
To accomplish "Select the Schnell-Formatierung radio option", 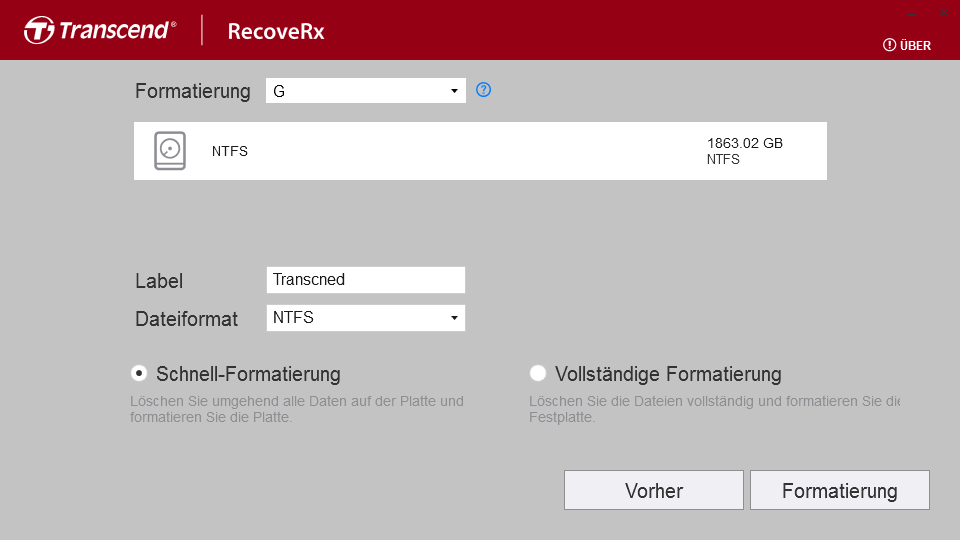I will pyautogui.click(x=139, y=373).
